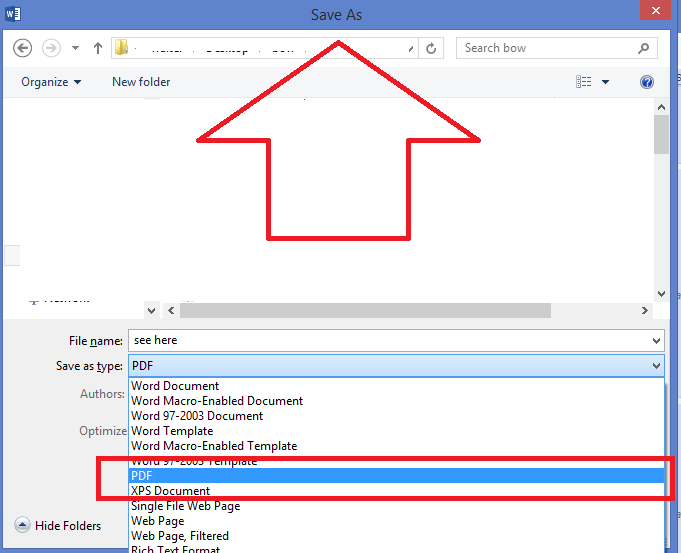The width and height of the screenshot is (681, 553).
Task: Open the File name dropdown arrow
Action: click(656, 341)
